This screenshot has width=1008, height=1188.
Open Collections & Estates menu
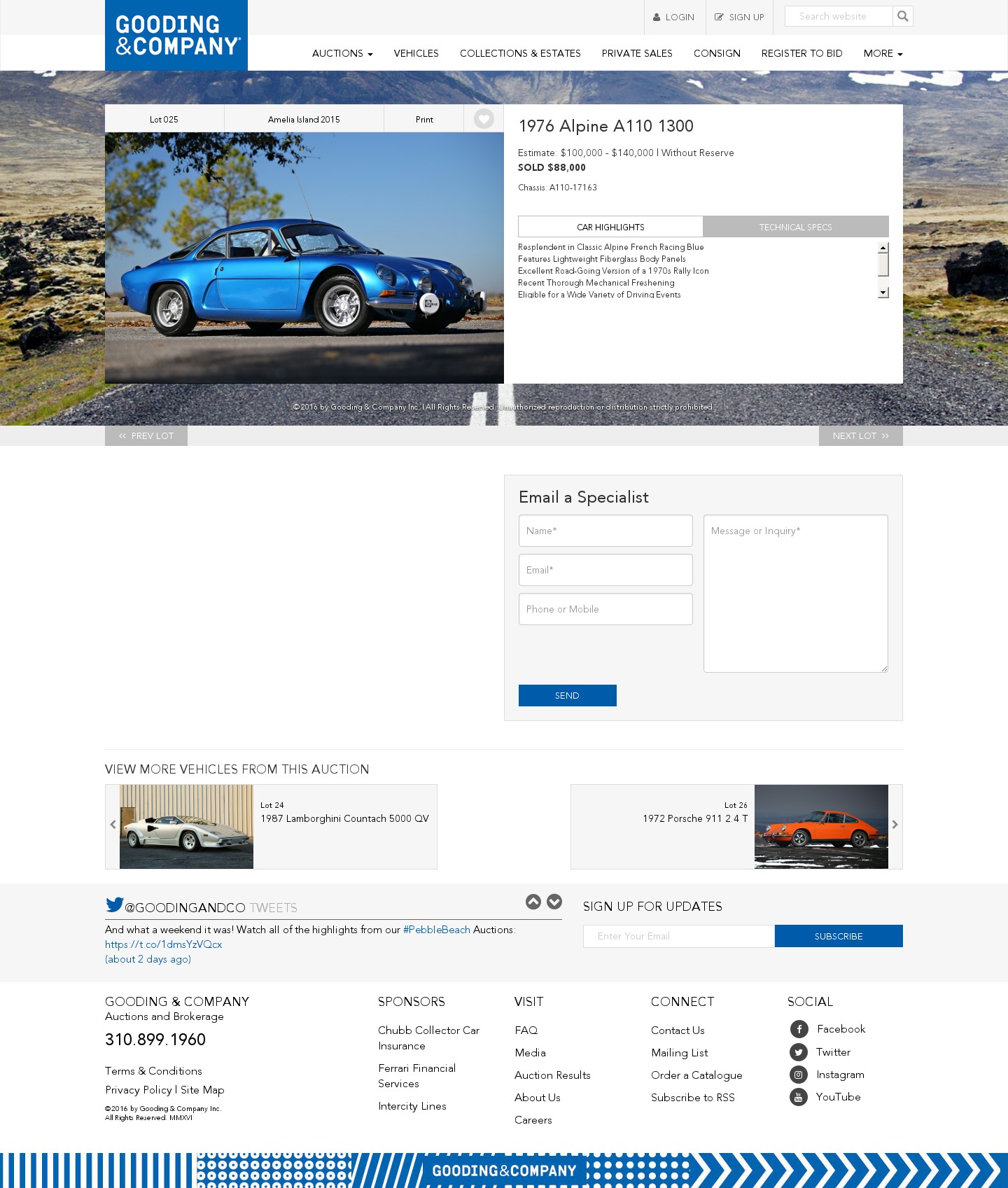[520, 53]
